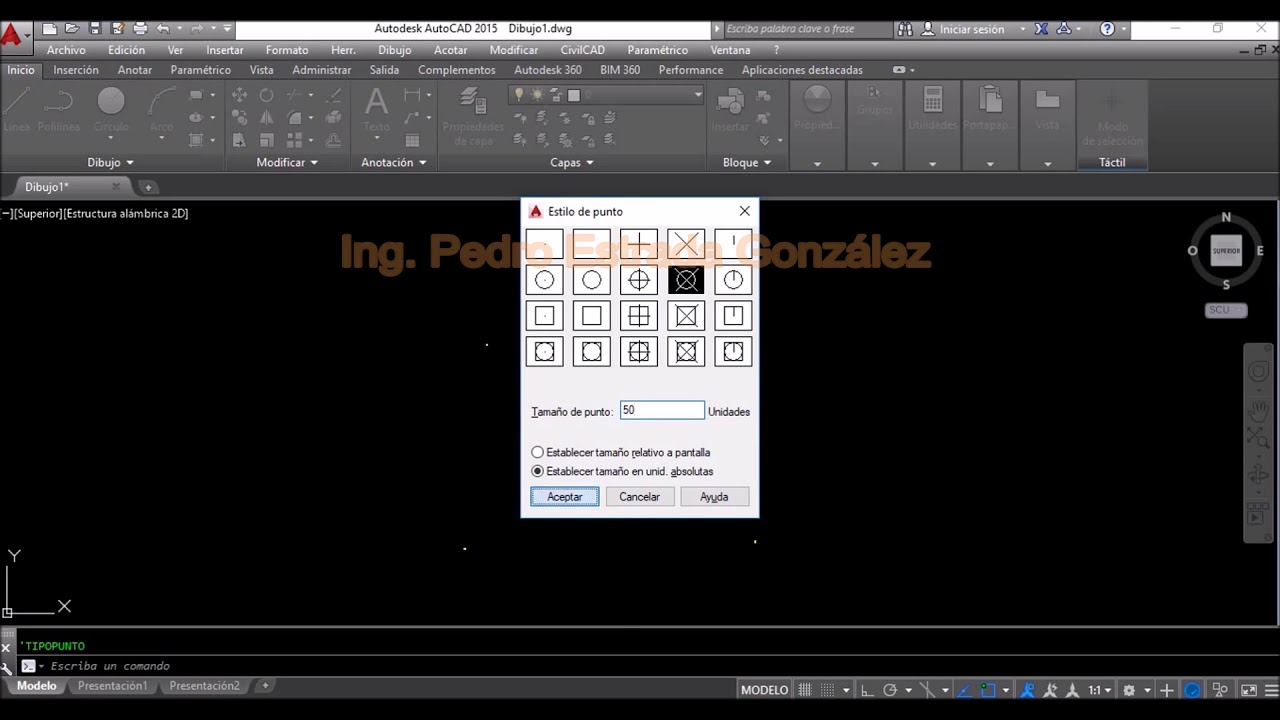Open the layer selection dropdown
The height and width of the screenshot is (720, 1280).
607,95
